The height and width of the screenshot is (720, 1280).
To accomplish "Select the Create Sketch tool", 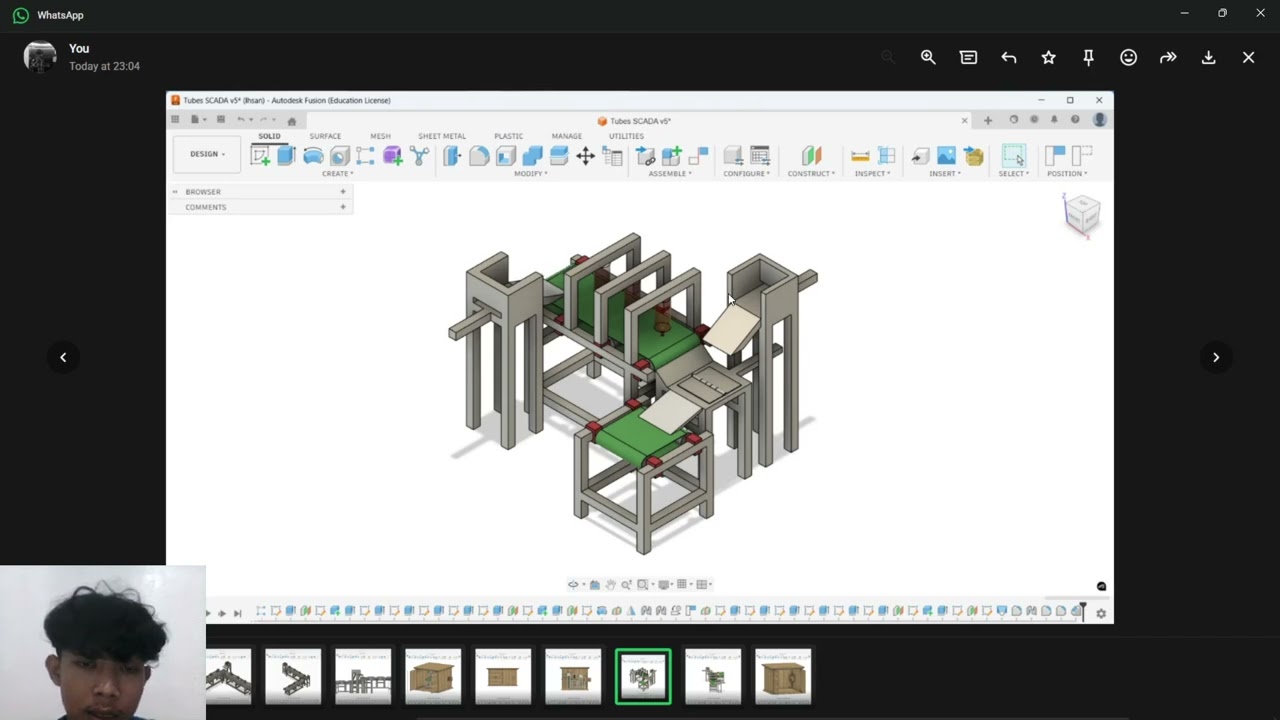I will (x=260, y=155).
